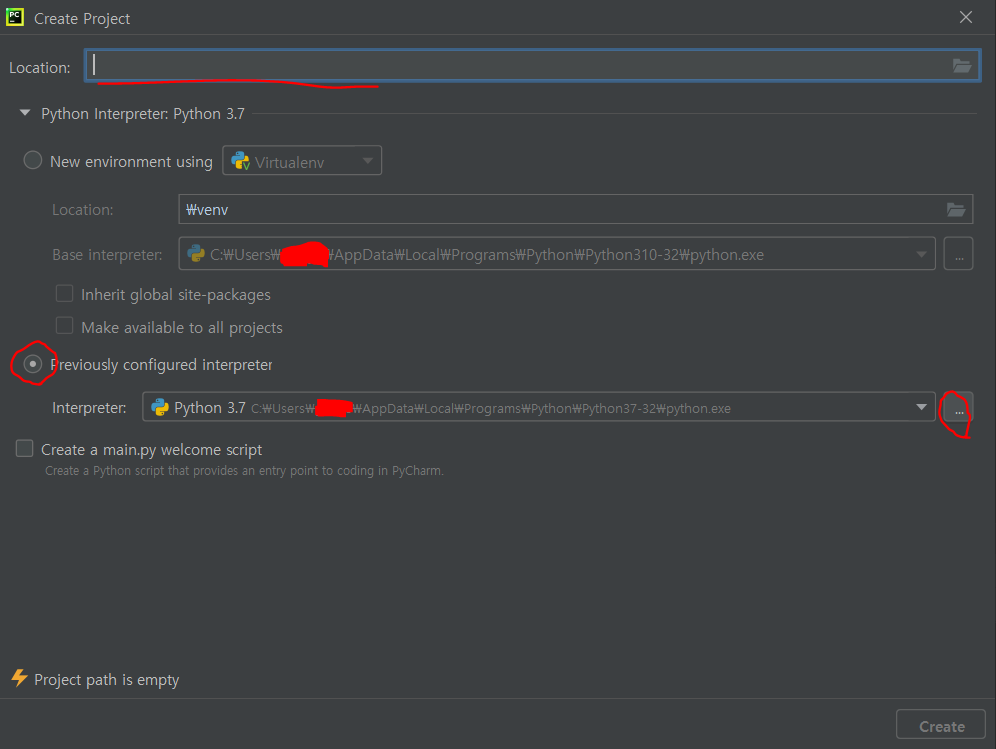The height and width of the screenshot is (749, 996).
Task: Click the main.py description hint text
Action: pos(245,471)
